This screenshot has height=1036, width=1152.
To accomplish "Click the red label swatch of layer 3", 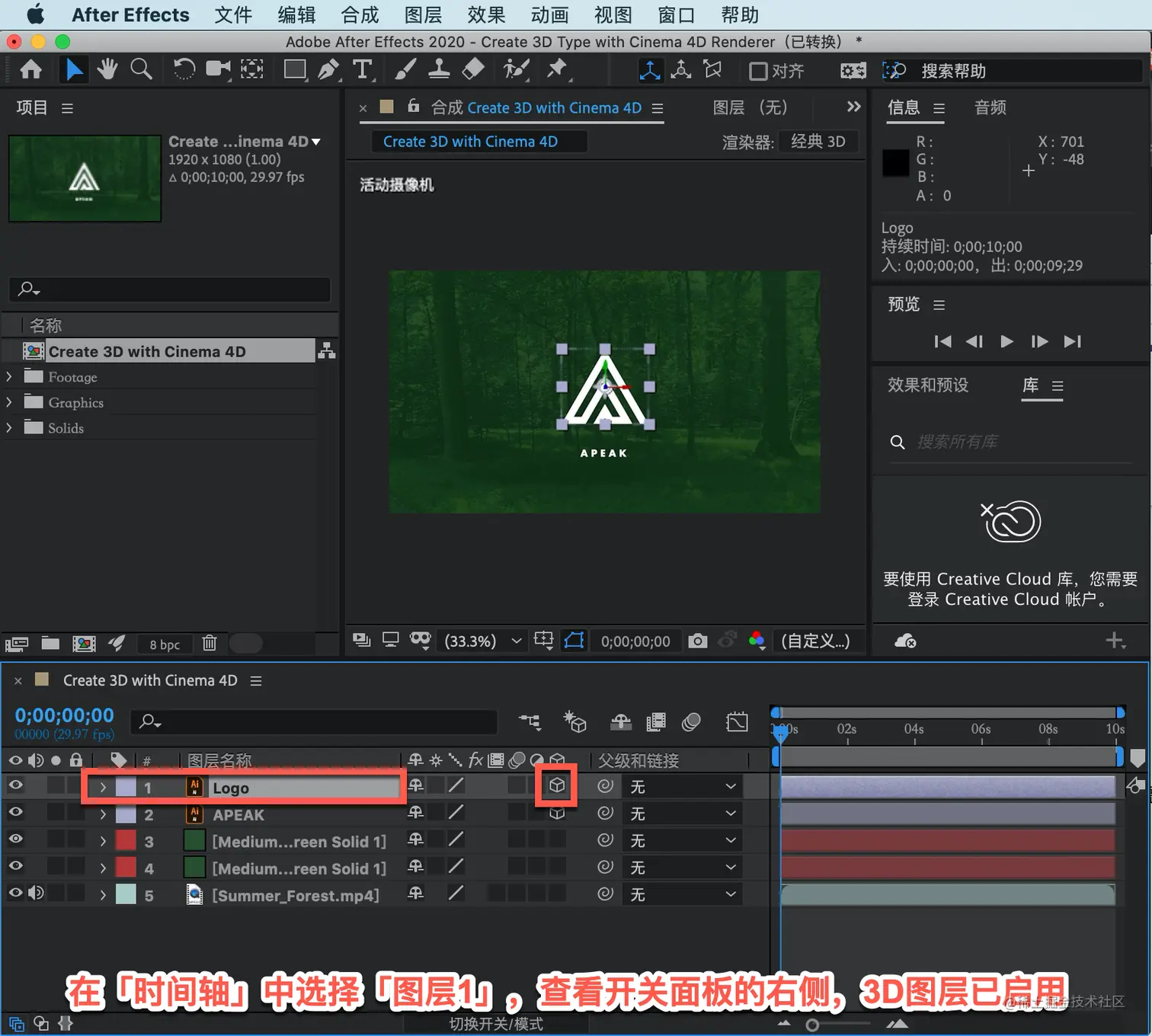I will tap(126, 841).
